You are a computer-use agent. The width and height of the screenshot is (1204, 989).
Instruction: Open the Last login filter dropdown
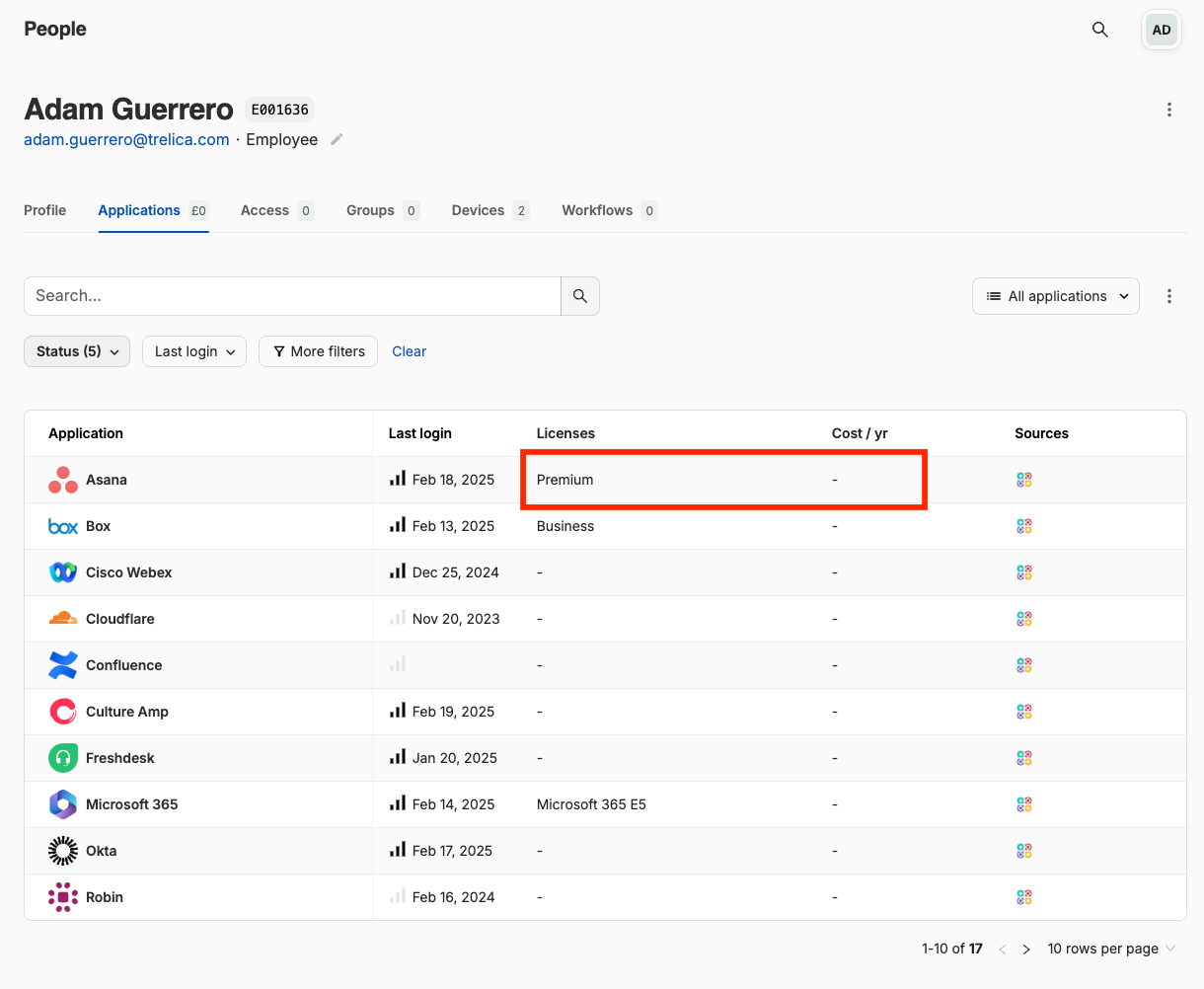point(194,351)
